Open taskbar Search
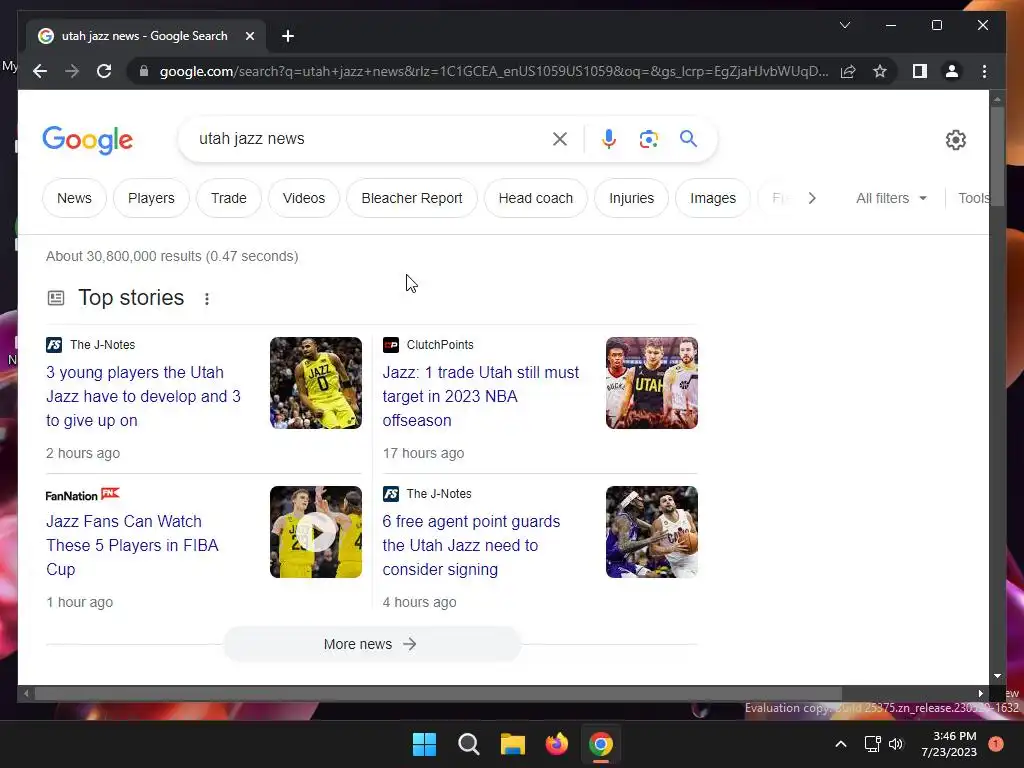Image resolution: width=1024 pixels, height=768 pixels. pos(468,744)
